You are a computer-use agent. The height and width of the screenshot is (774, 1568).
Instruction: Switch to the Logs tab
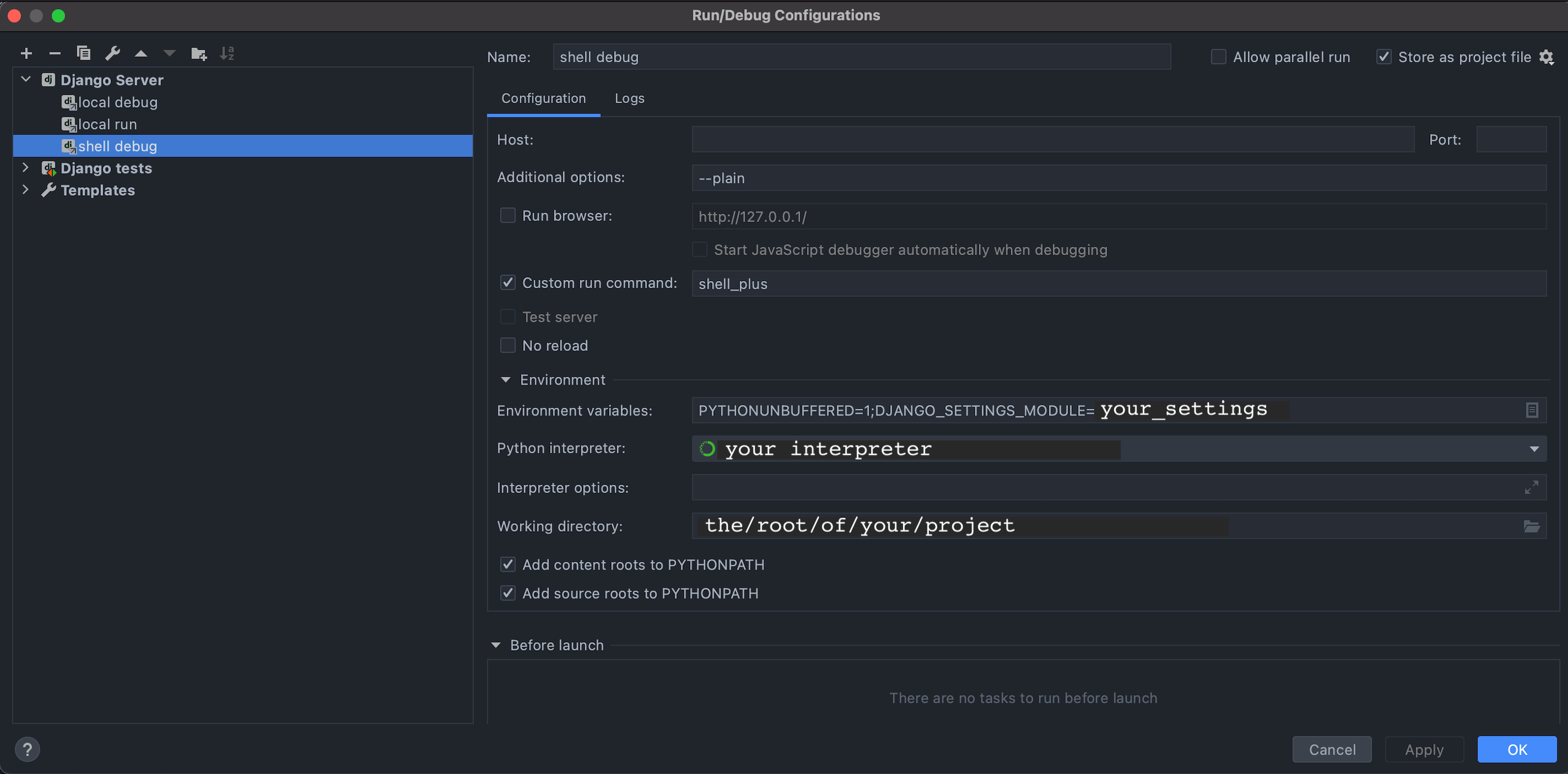pyautogui.click(x=630, y=98)
